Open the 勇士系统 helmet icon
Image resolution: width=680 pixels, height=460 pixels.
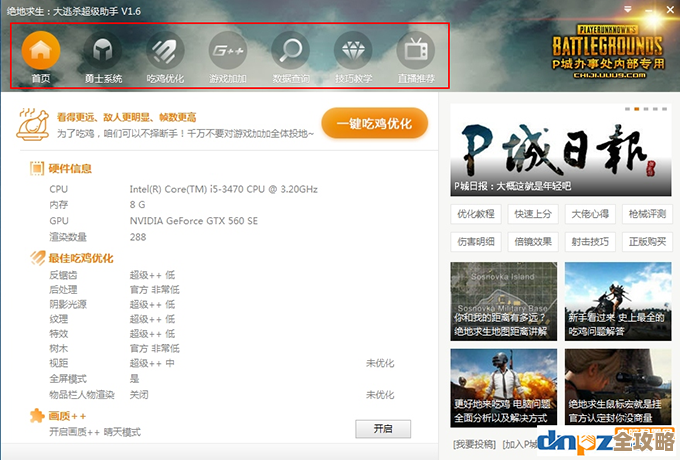(x=103, y=50)
